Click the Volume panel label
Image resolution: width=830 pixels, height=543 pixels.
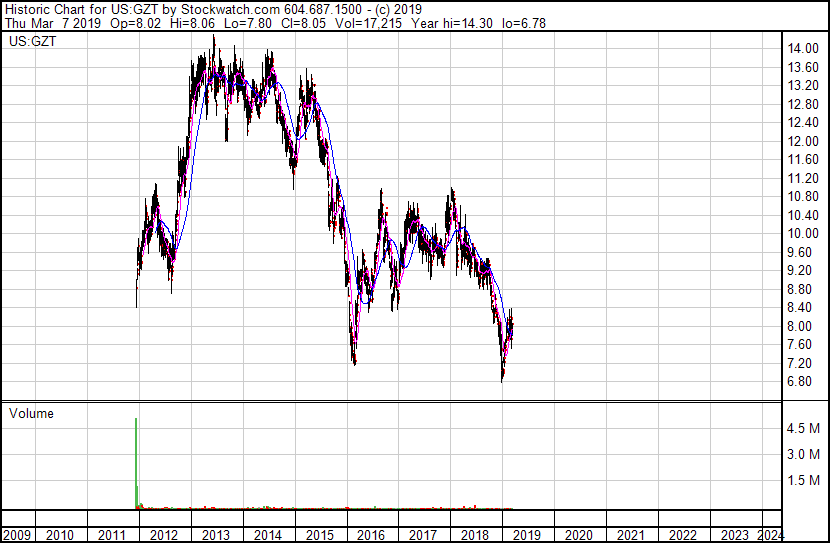31,413
